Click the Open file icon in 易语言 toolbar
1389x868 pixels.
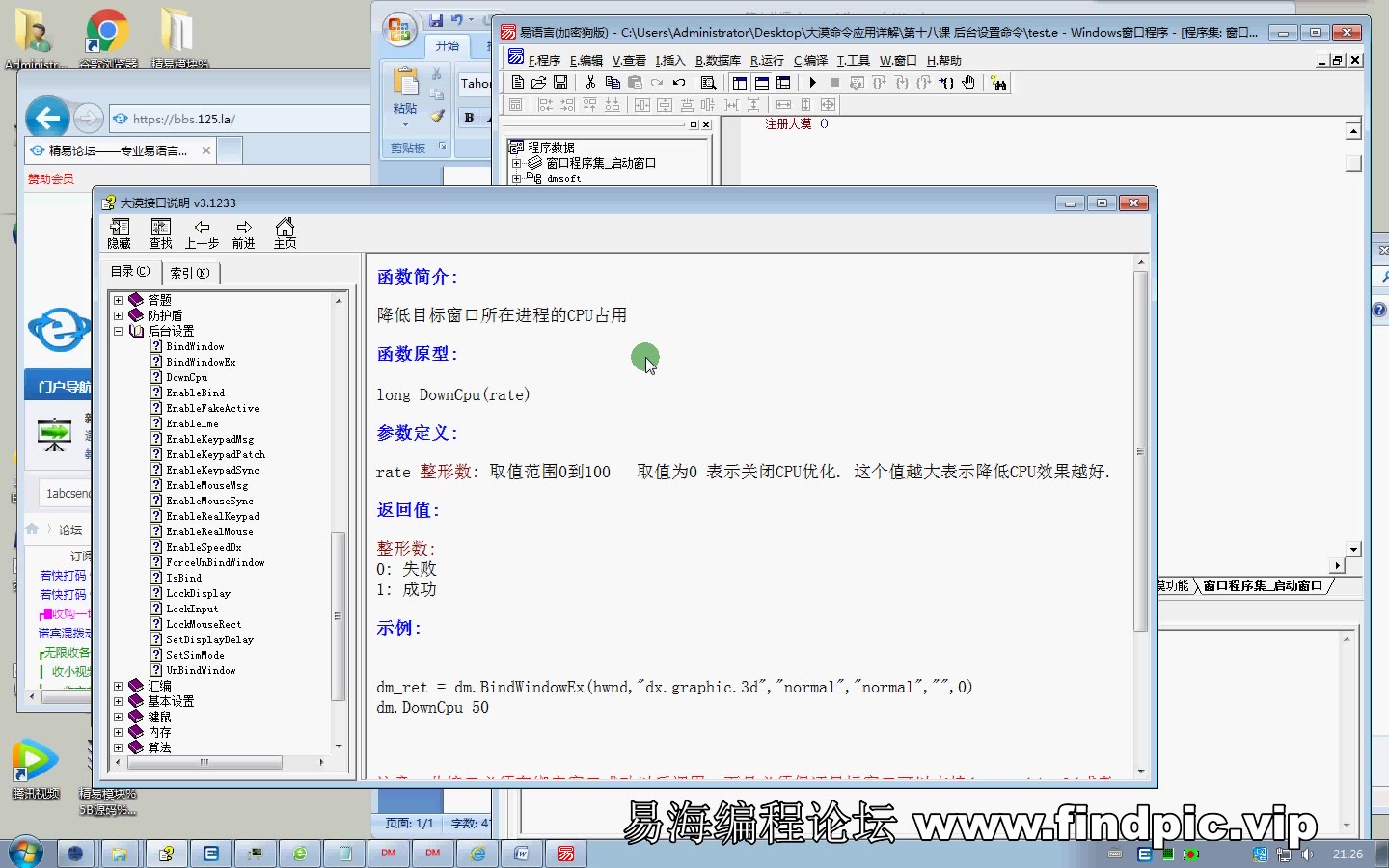click(x=539, y=83)
